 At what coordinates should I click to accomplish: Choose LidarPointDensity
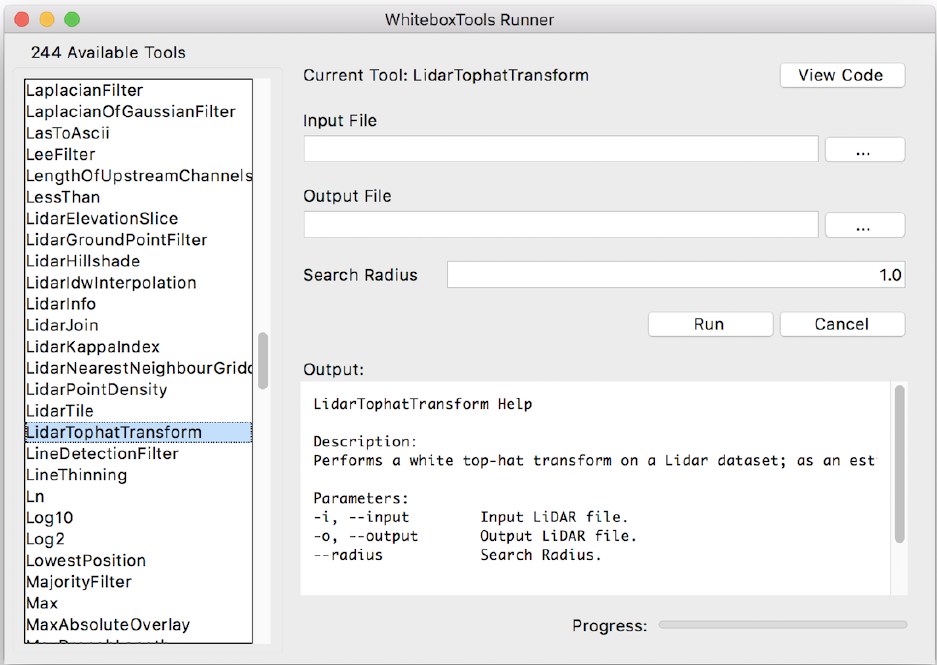click(x=138, y=390)
